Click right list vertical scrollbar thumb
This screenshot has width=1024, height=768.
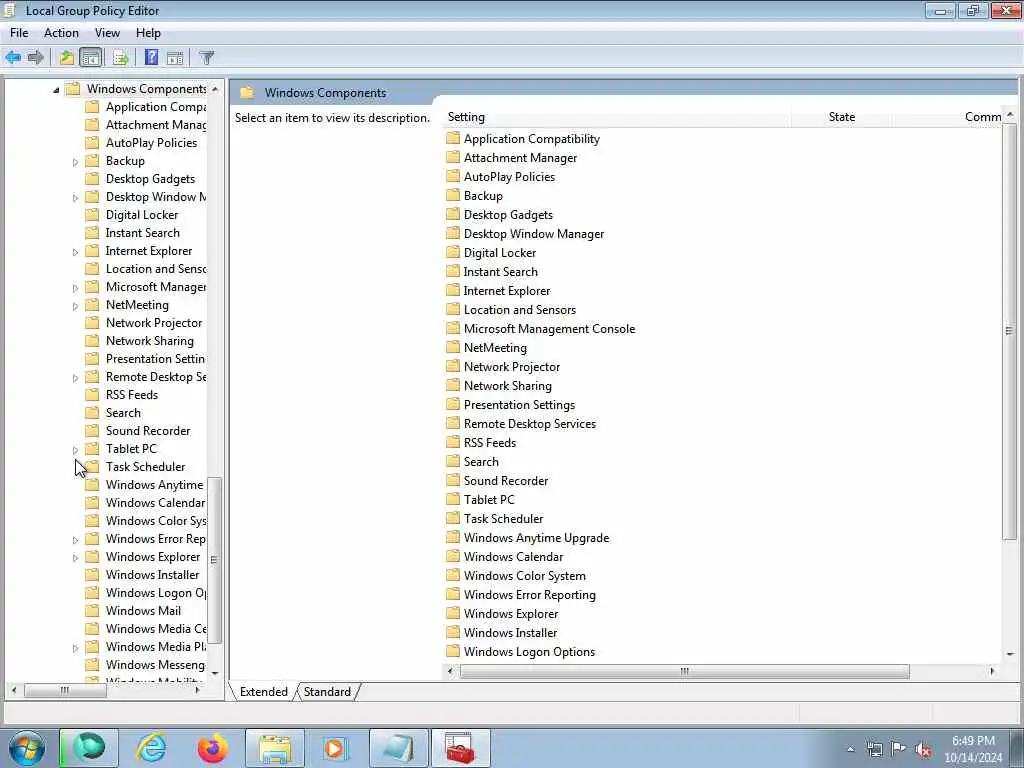[1010, 331]
